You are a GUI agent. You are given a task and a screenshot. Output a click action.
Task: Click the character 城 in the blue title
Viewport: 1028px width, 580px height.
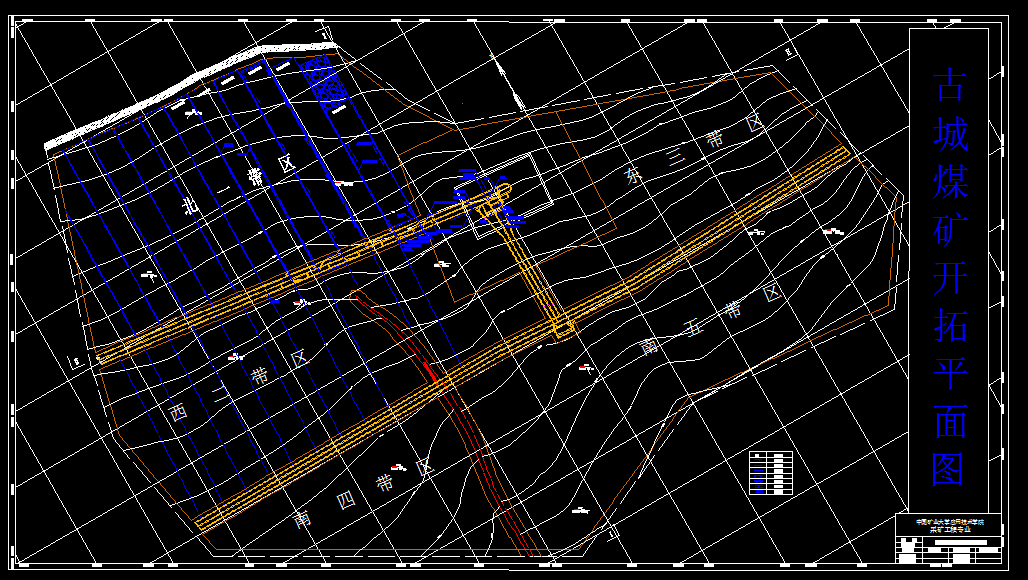[950, 134]
